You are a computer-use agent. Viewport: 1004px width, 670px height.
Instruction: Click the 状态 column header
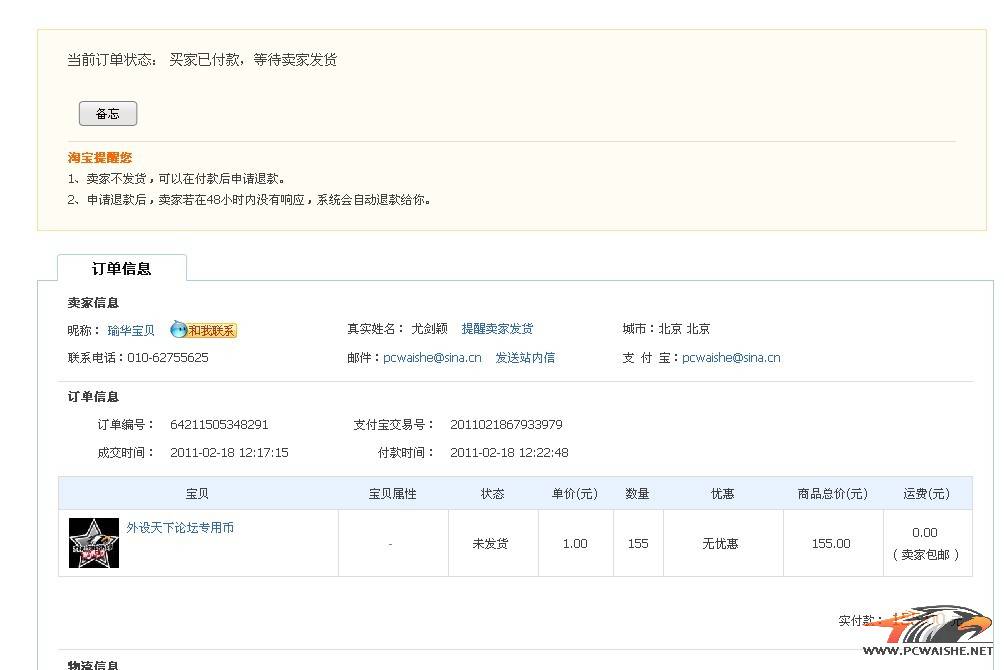click(x=492, y=494)
